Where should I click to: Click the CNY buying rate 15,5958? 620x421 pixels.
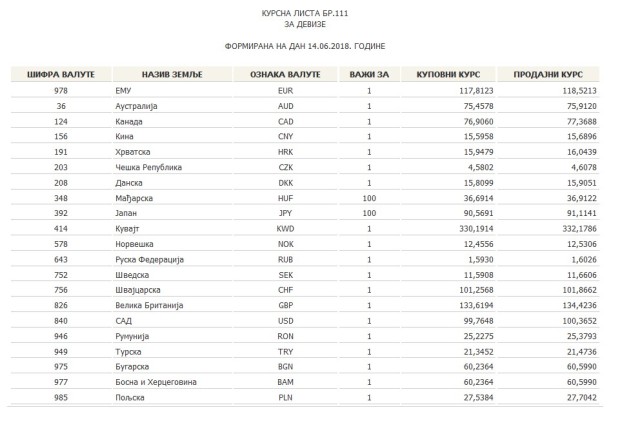point(478,137)
